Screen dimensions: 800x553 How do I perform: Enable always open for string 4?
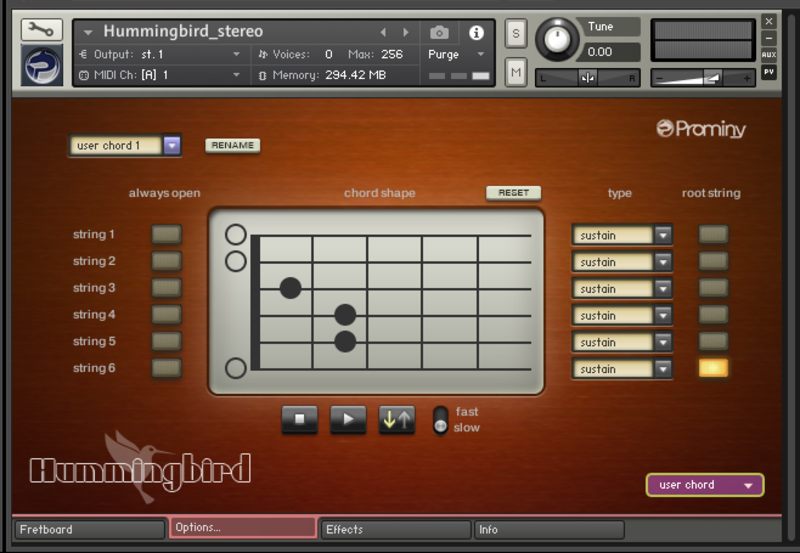tap(166, 314)
